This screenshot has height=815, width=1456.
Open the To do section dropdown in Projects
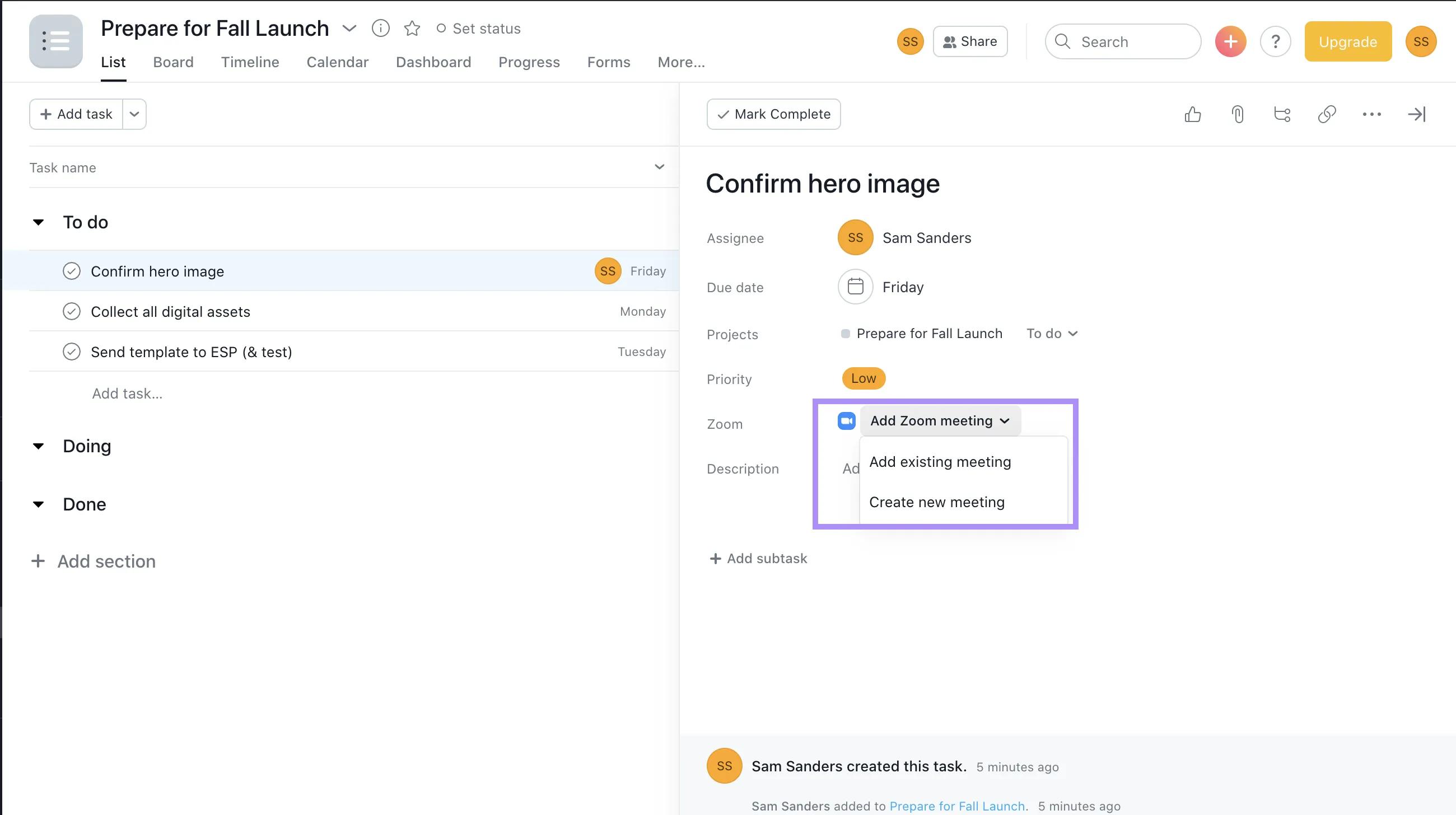pyautogui.click(x=1052, y=333)
